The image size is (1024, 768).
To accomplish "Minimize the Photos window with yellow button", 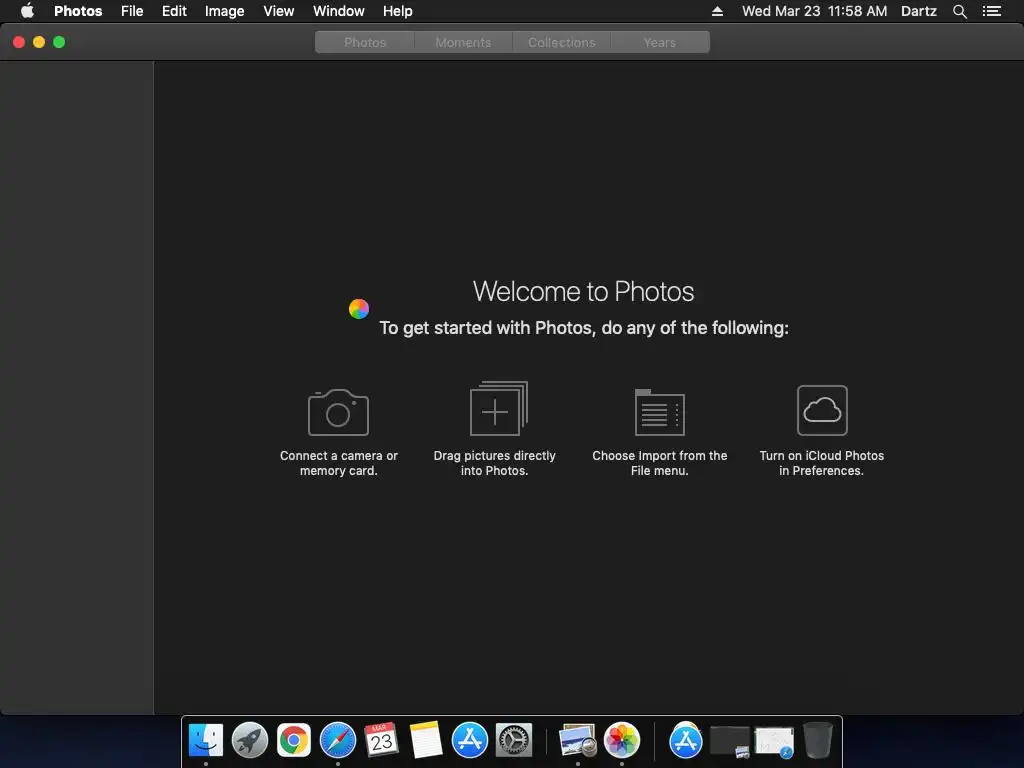I will coord(39,42).
